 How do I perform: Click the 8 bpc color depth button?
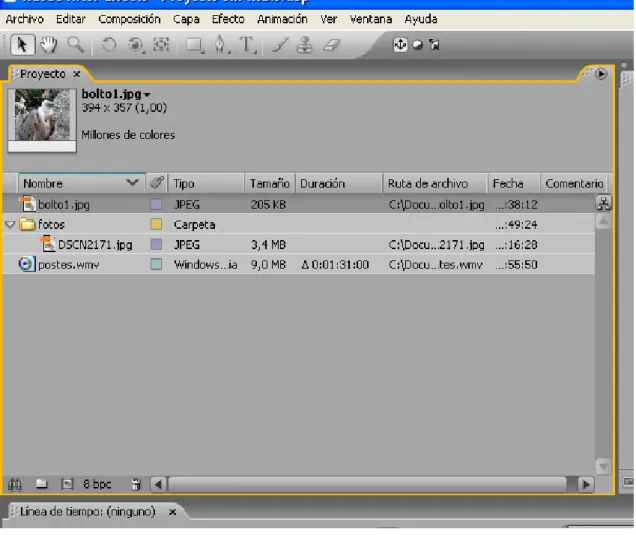pyautogui.click(x=97, y=484)
